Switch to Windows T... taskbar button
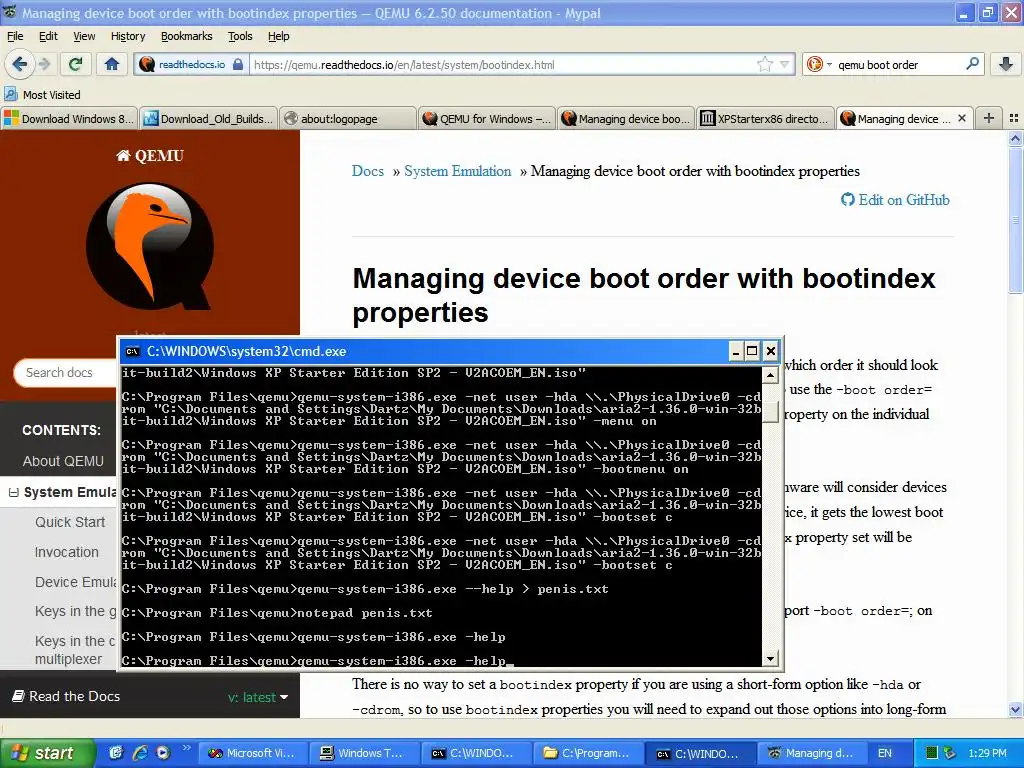1024x768 pixels. point(363,753)
